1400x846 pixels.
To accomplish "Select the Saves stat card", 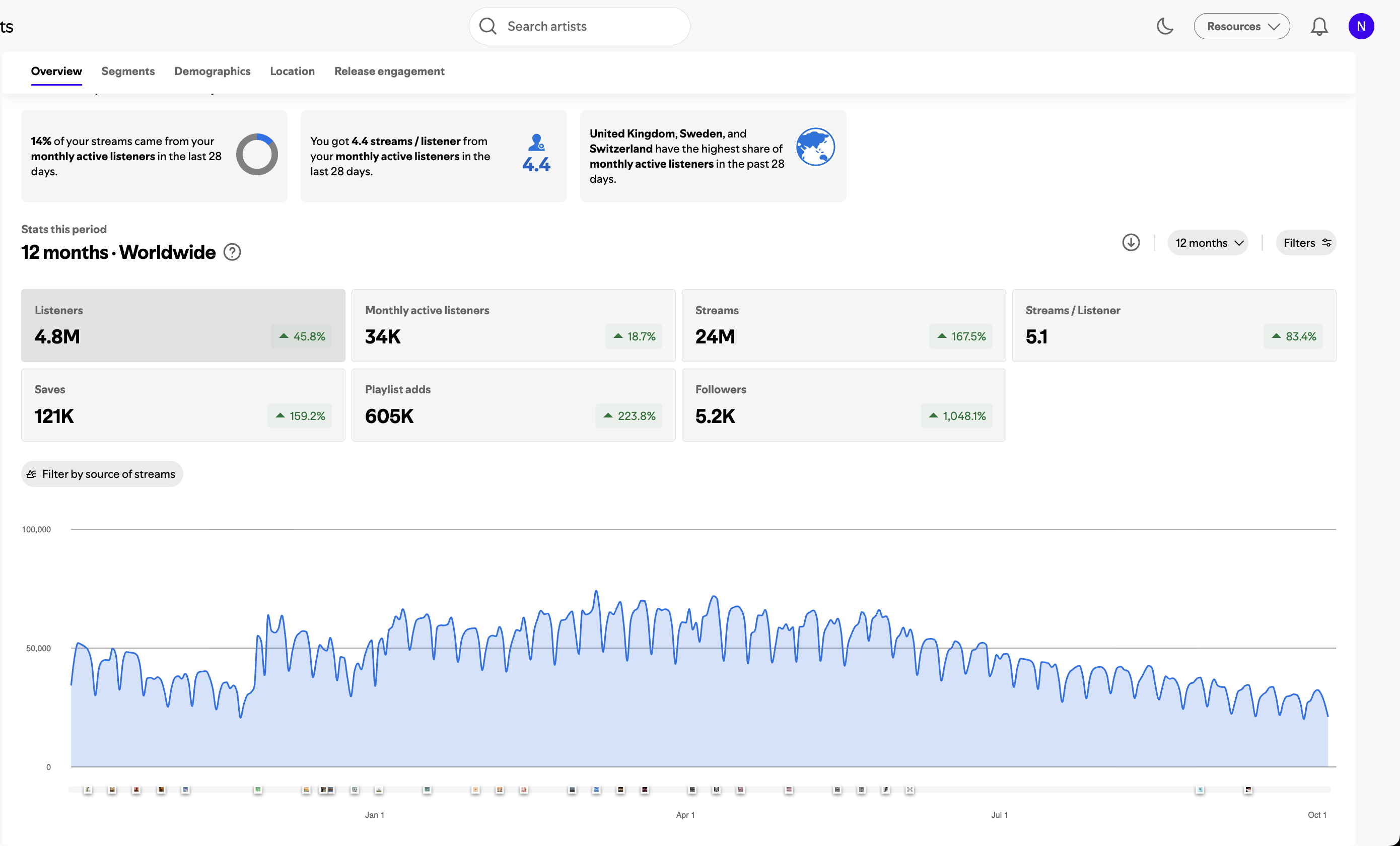I will click(x=183, y=405).
